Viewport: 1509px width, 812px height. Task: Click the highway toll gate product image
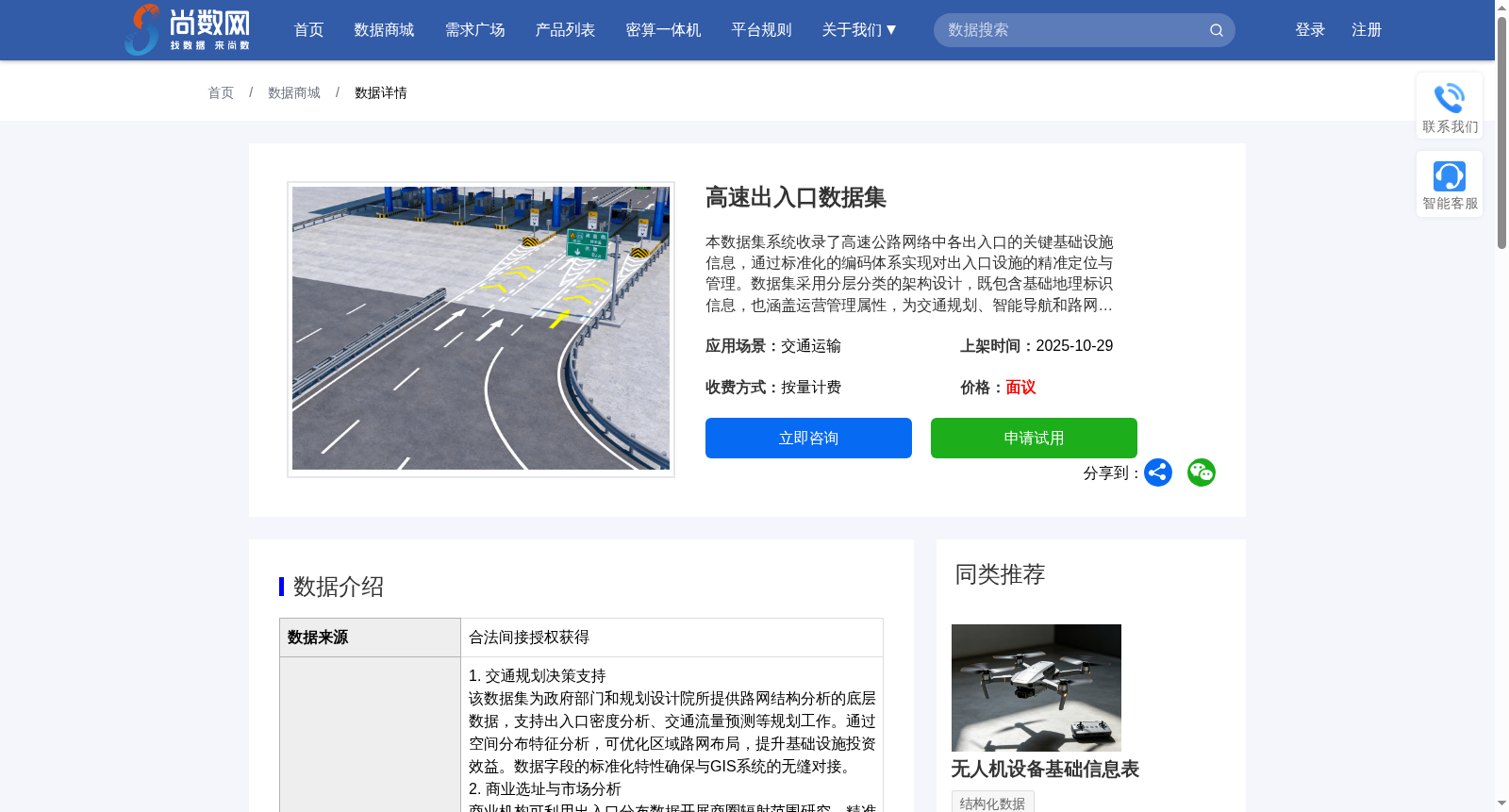(481, 328)
